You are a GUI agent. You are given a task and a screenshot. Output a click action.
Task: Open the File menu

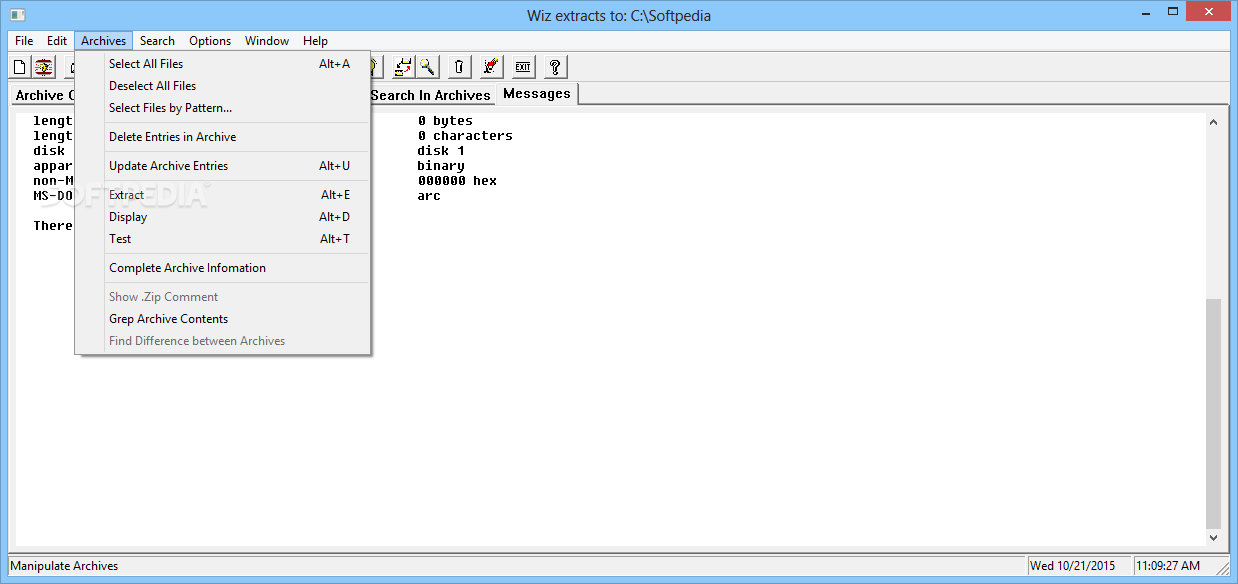(x=24, y=41)
